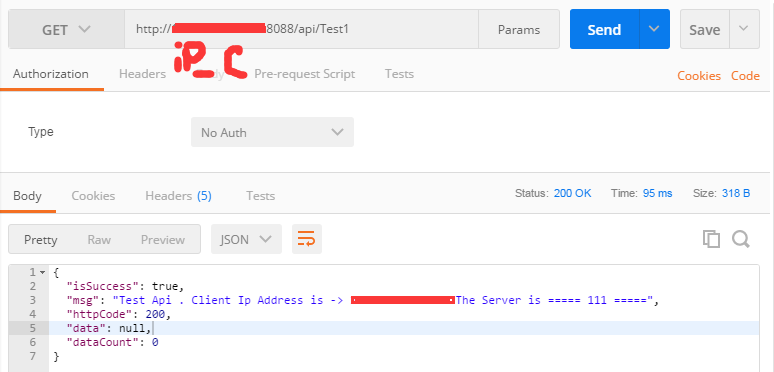This screenshot has width=774, height=372.
Task: Open the Pre-request Script tab
Action: tap(305, 74)
